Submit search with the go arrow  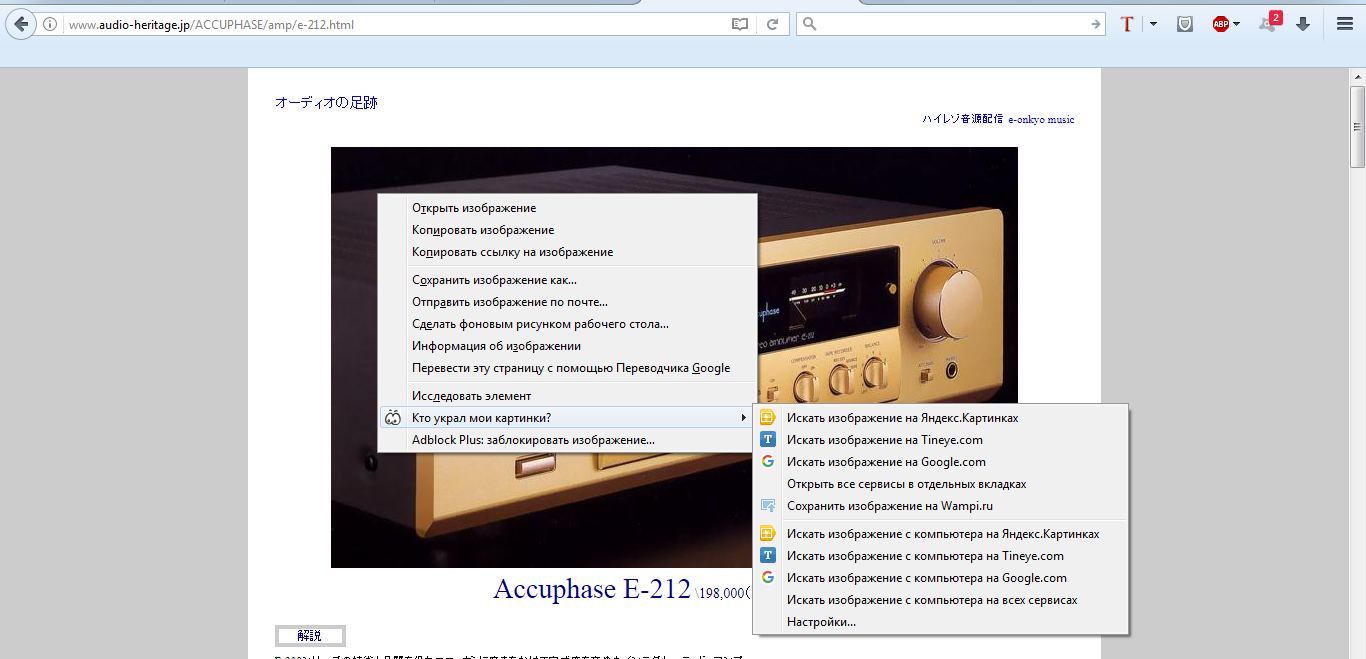pyautogui.click(x=1096, y=24)
